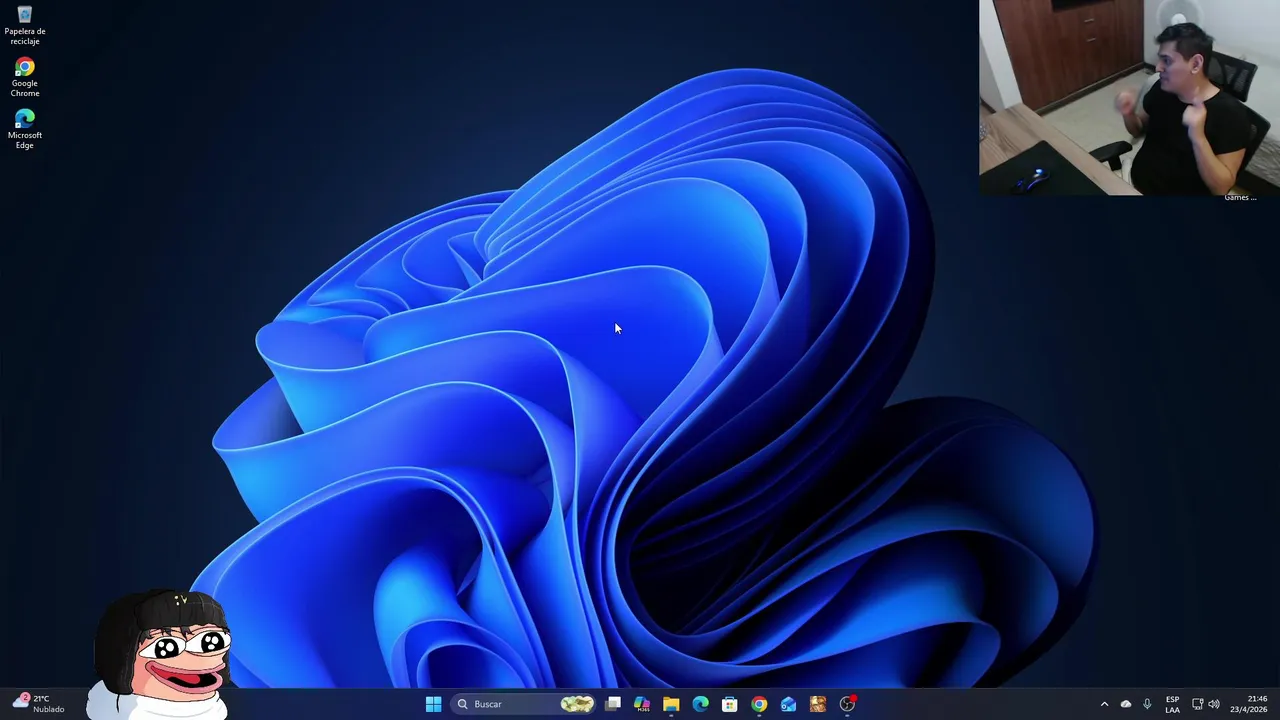Viewport: 1280px width, 720px height.
Task: Show hidden system tray icons
Action: [x=1104, y=704]
